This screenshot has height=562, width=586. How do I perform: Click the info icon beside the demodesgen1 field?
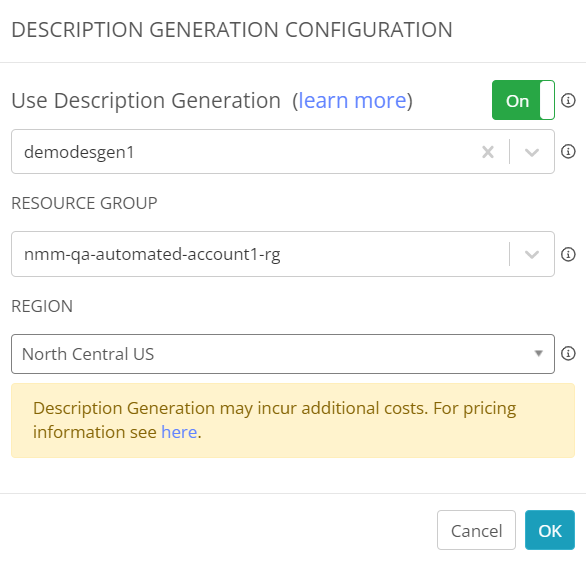[x=568, y=151]
